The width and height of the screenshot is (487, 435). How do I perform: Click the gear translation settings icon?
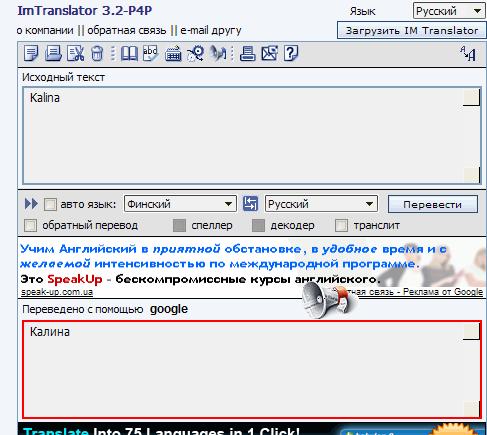196,53
